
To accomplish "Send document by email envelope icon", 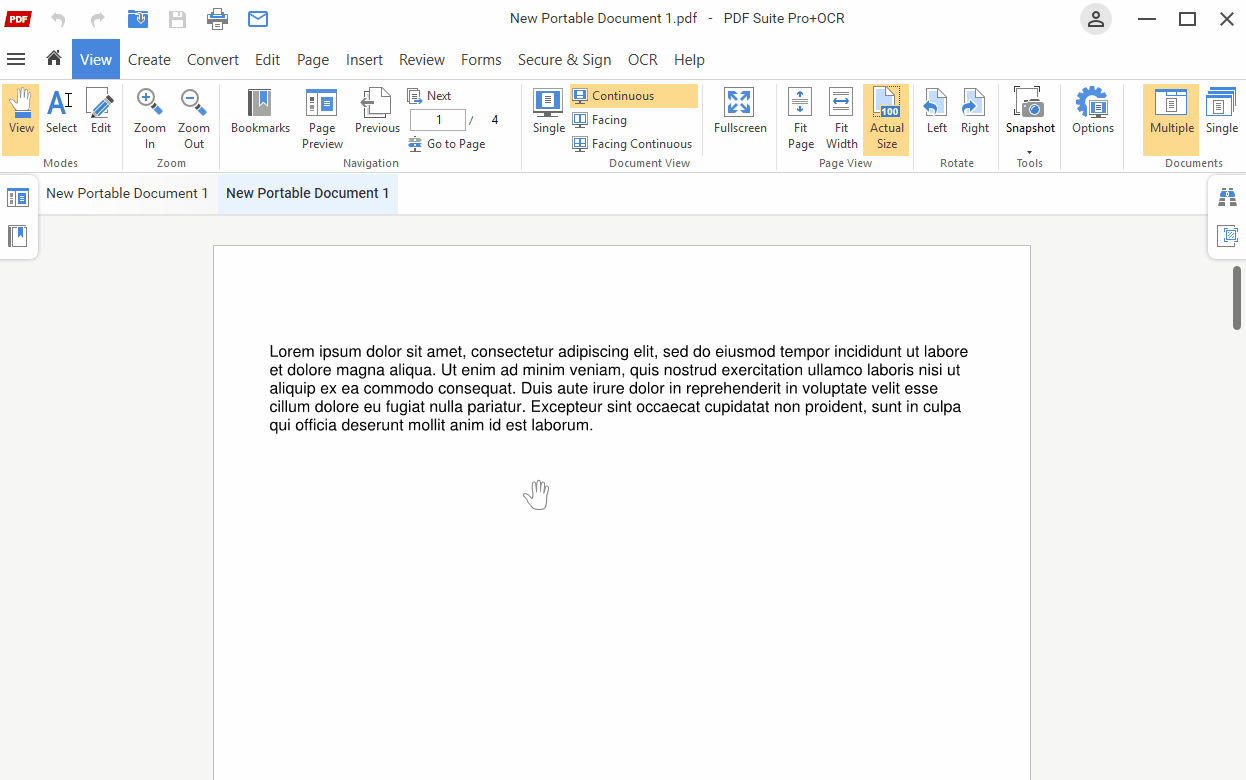I will (x=258, y=19).
